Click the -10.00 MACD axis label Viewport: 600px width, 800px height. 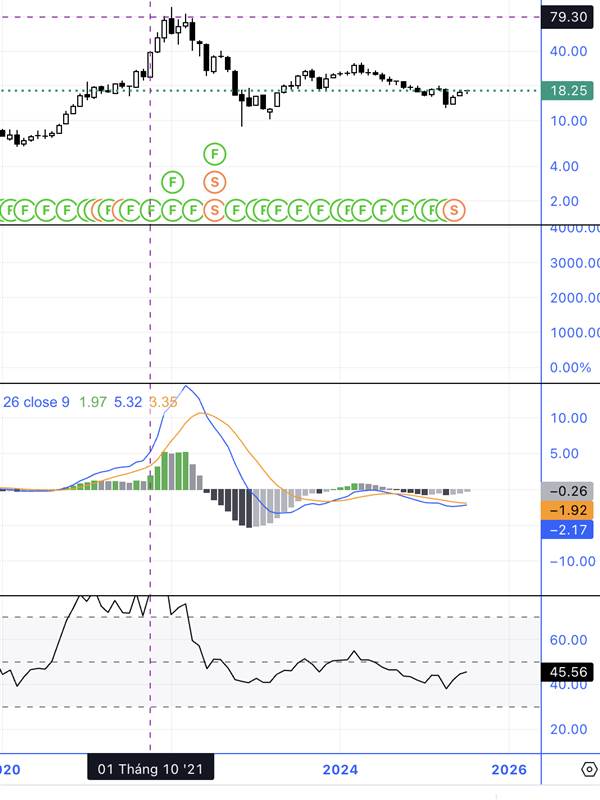[572, 561]
